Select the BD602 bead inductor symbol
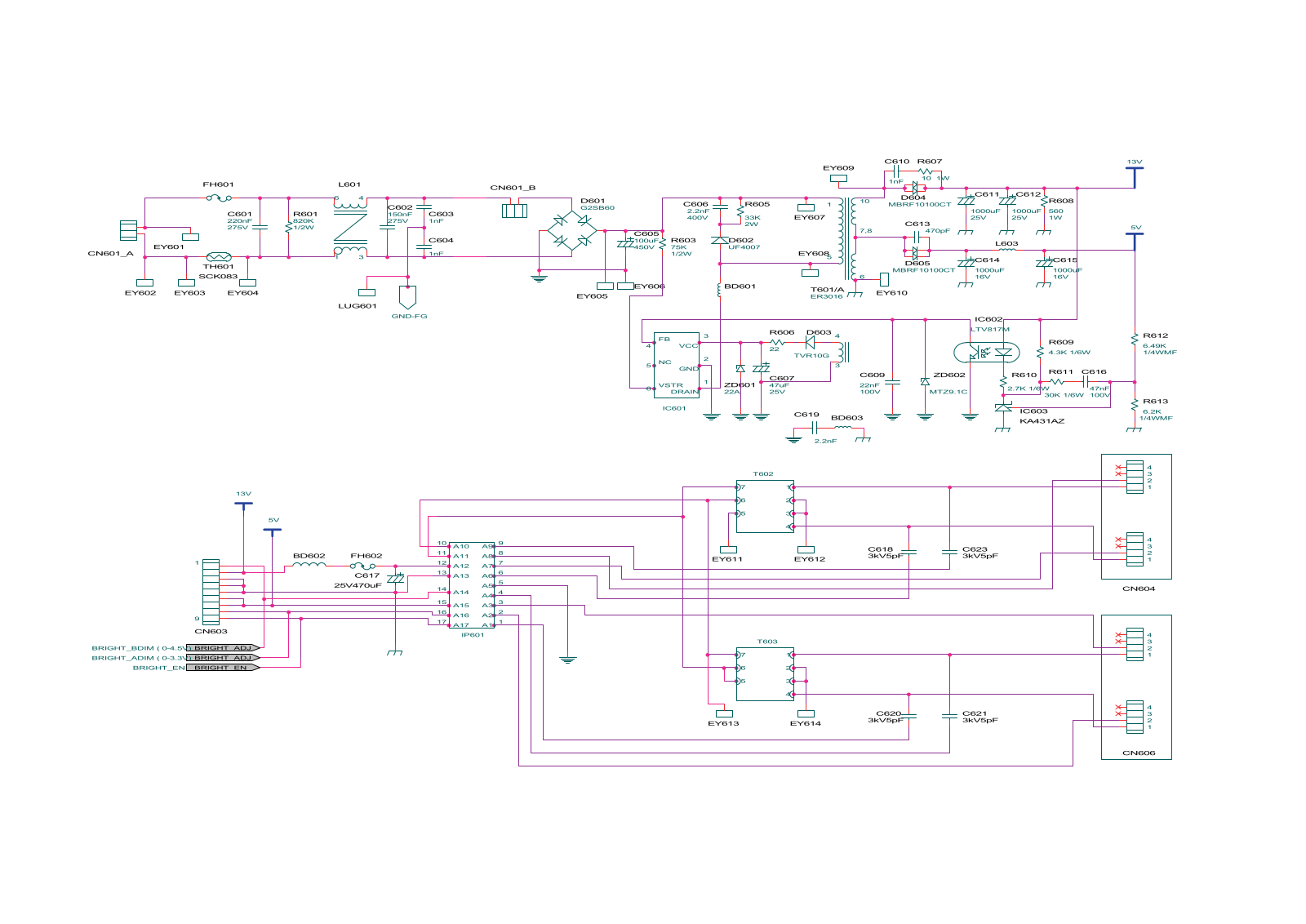Screen dimensions: 1306x924 point(309,564)
